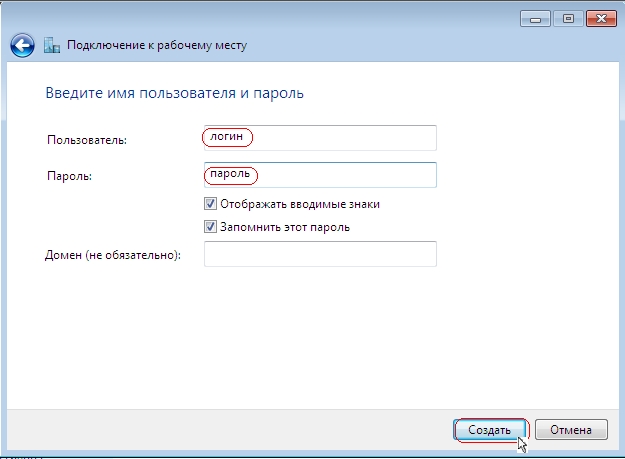
Task: Focus the Пароль password input field
Action: (320, 175)
